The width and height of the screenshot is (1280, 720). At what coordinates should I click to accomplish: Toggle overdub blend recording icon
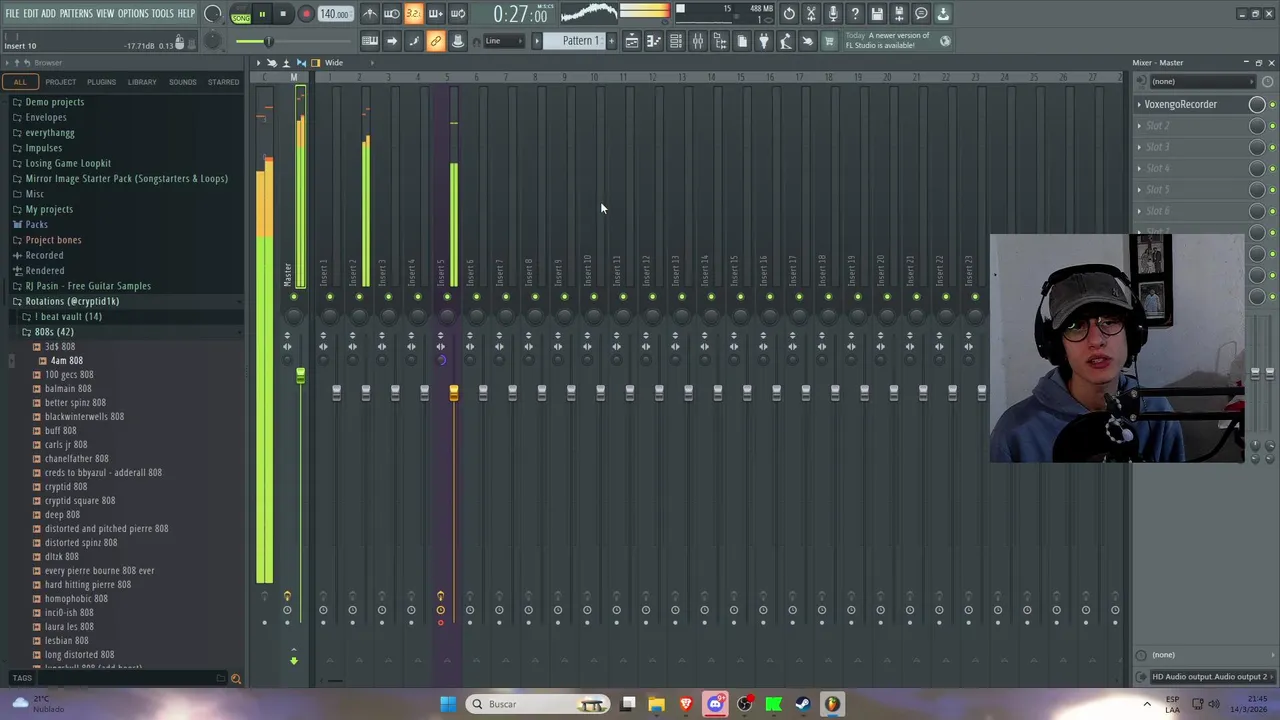435,14
